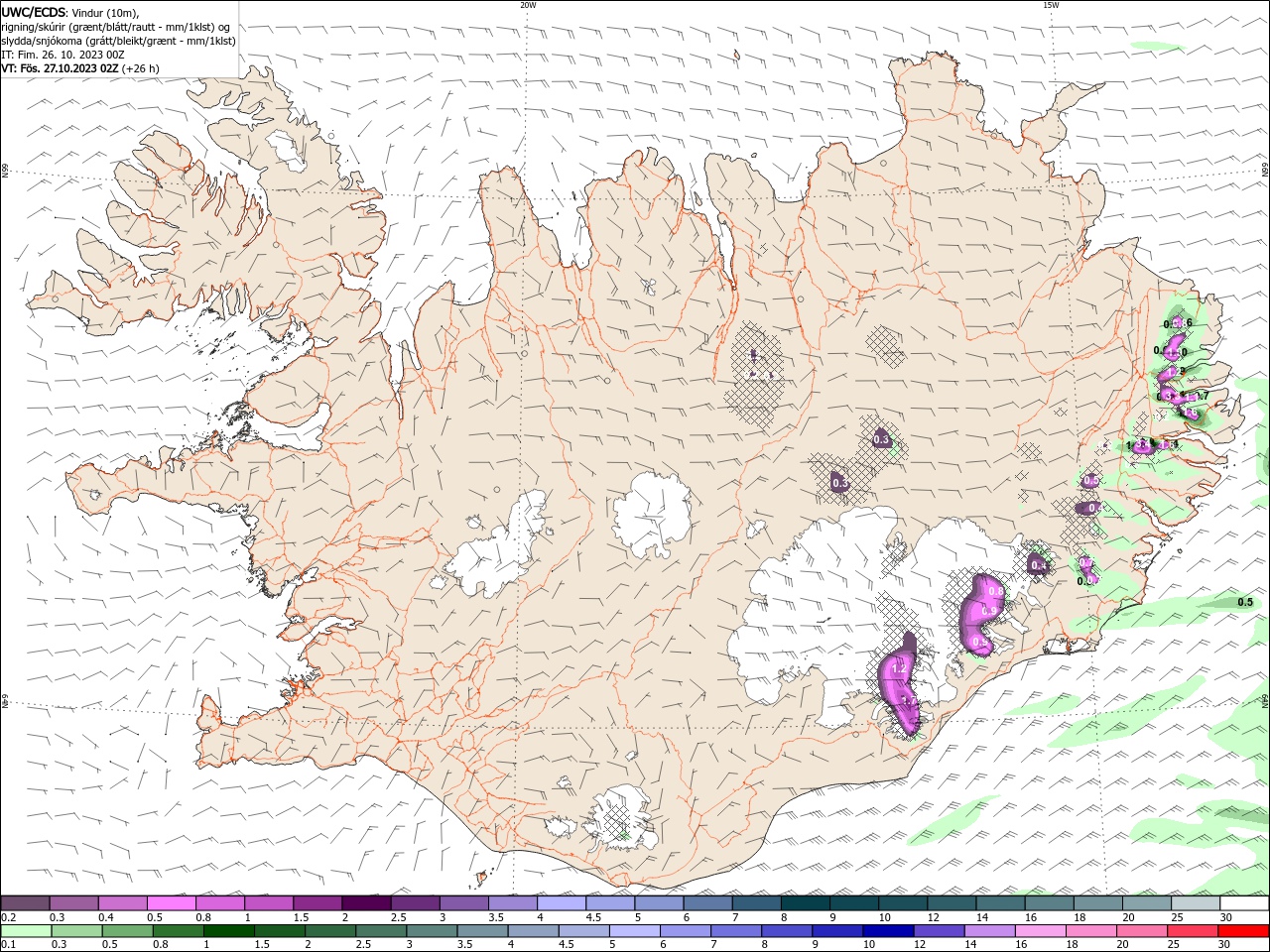
Task: Pick the purple 12 swatch in the lower legend
Action: point(937,931)
